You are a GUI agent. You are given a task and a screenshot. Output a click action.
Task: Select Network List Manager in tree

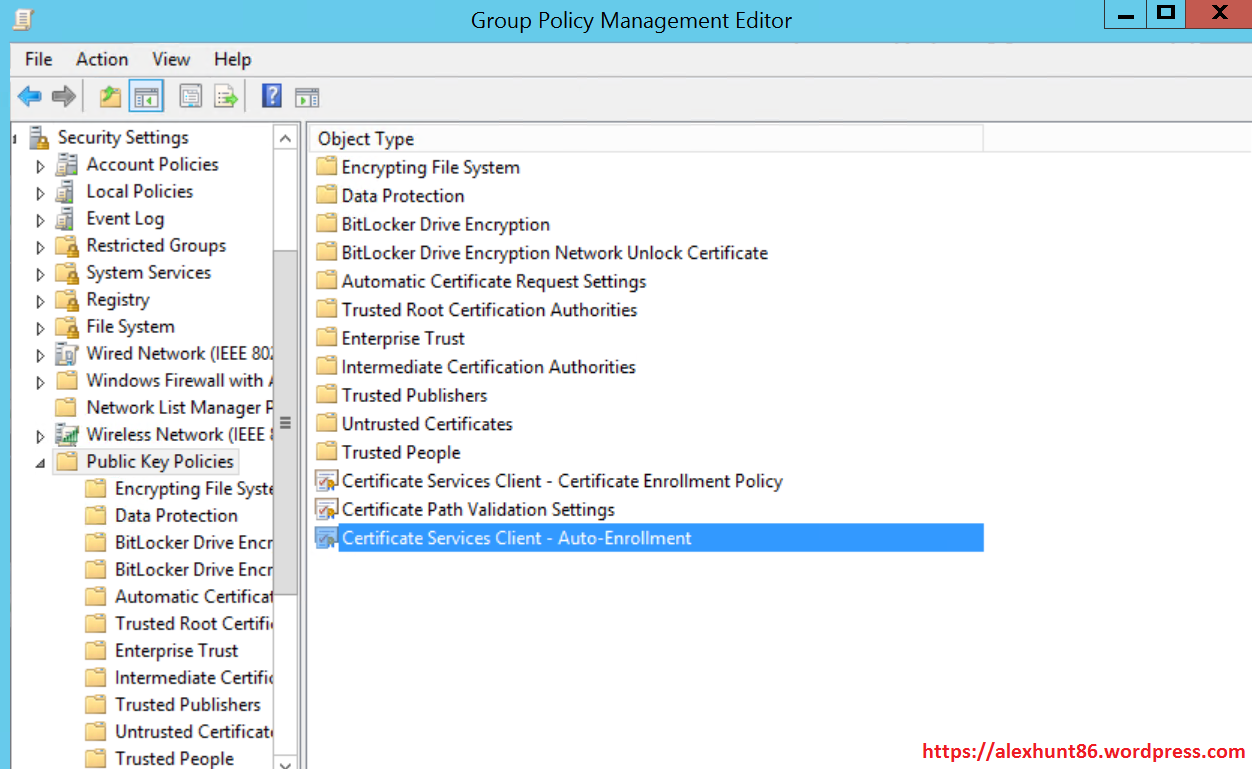pyautogui.click(x=178, y=408)
